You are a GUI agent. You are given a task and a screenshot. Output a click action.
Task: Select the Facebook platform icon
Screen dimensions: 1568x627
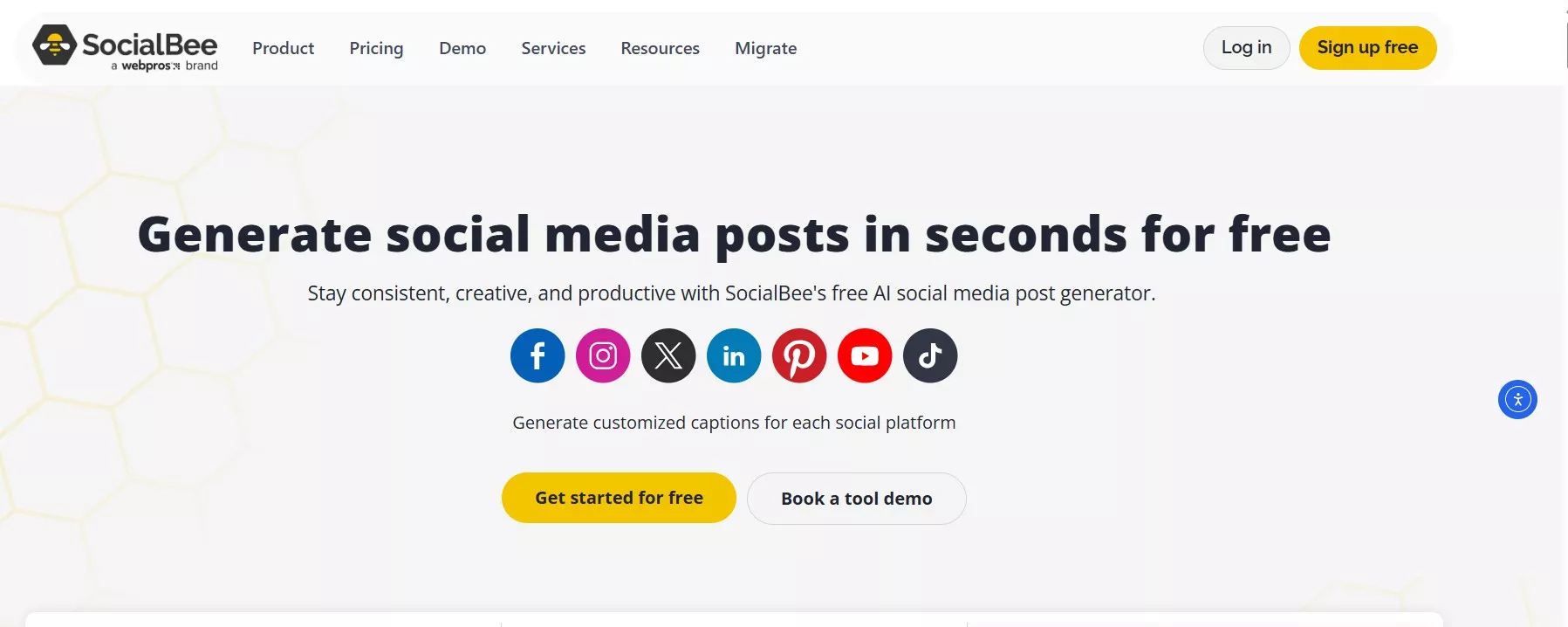[537, 355]
